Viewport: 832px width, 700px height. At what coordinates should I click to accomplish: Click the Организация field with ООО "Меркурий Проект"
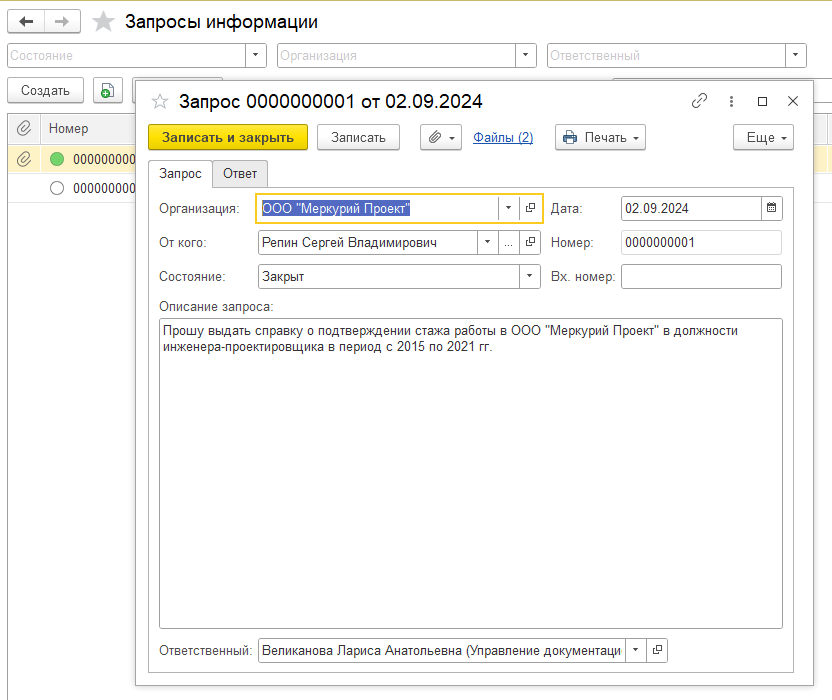378,208
